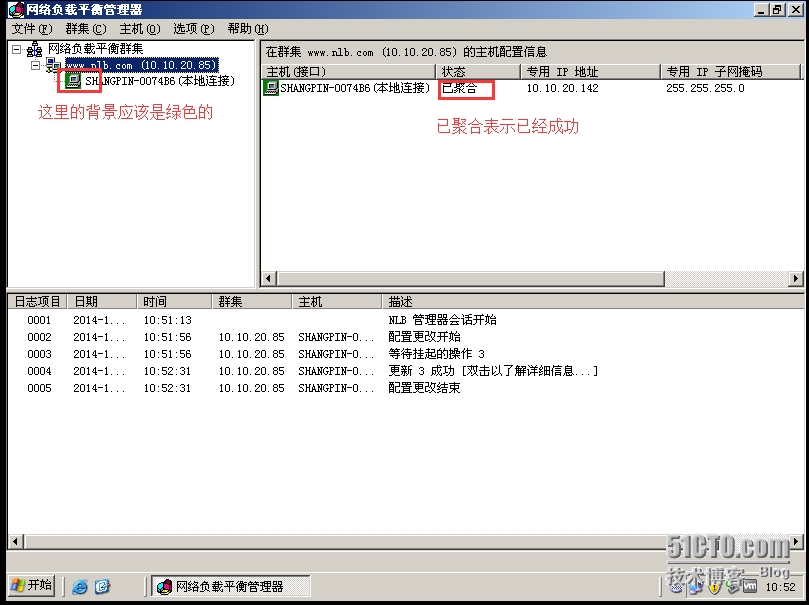
Task: Click the 网络负载平衡群集 root tree icon
Action: click(35, 50)
